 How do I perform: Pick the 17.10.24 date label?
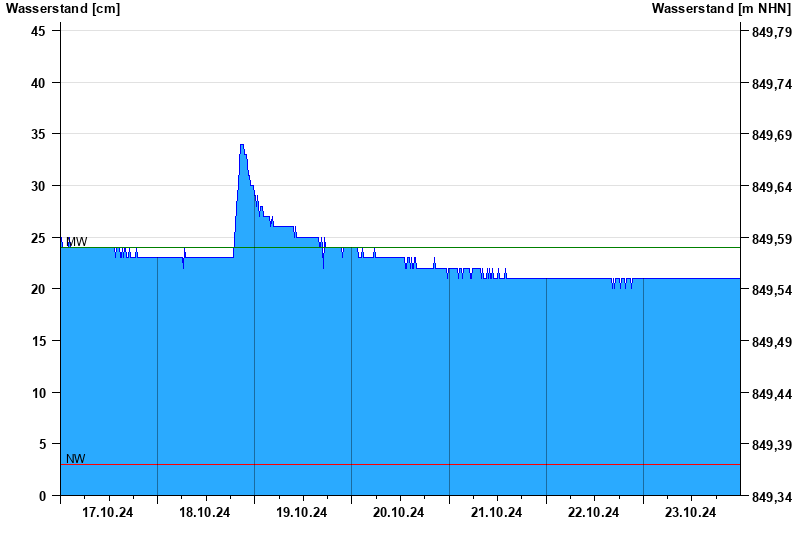pos(108,512)
